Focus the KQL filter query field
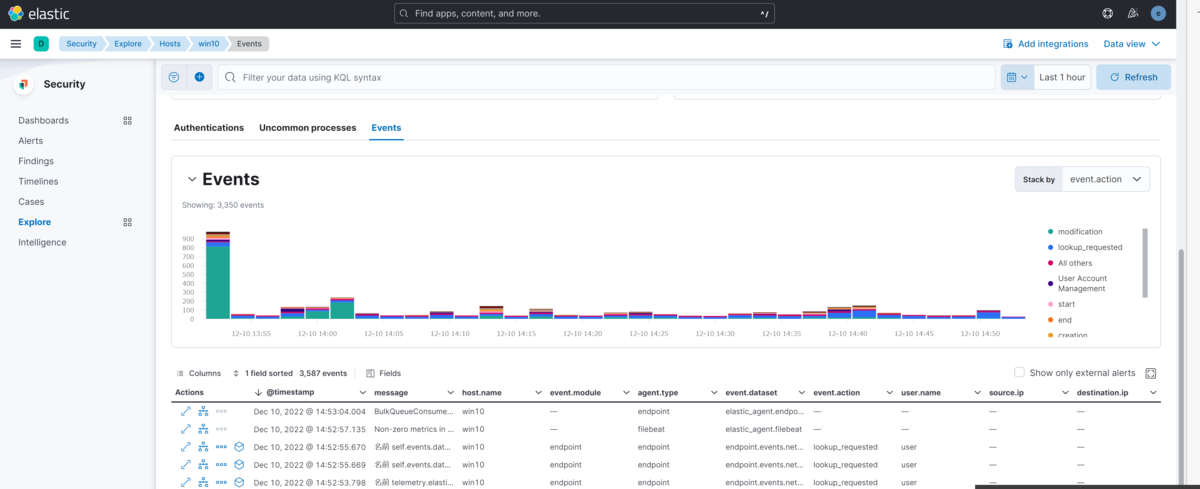1200x489 pixels. pos(605,77)
